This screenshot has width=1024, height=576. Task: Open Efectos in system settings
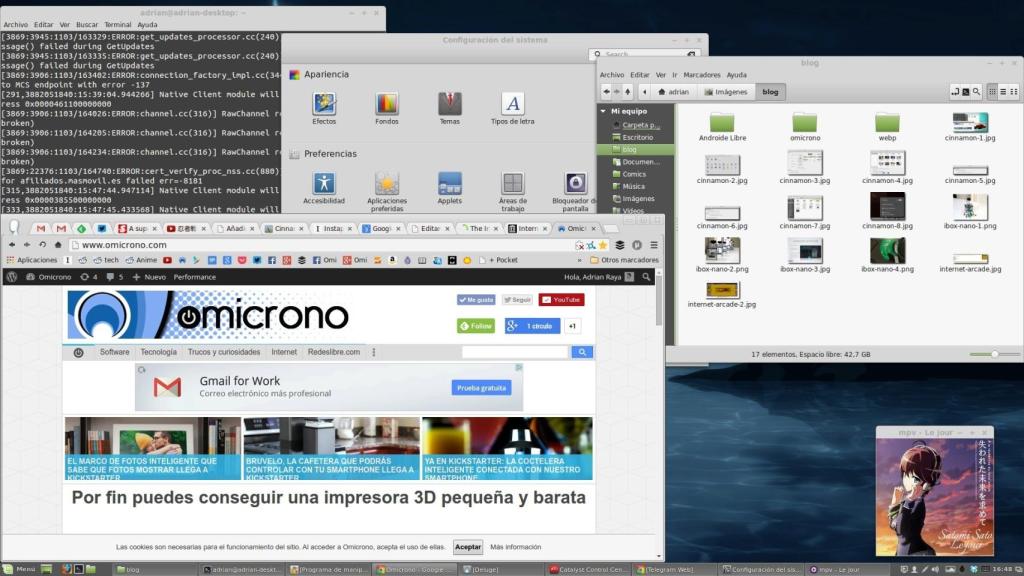(324, 104)
